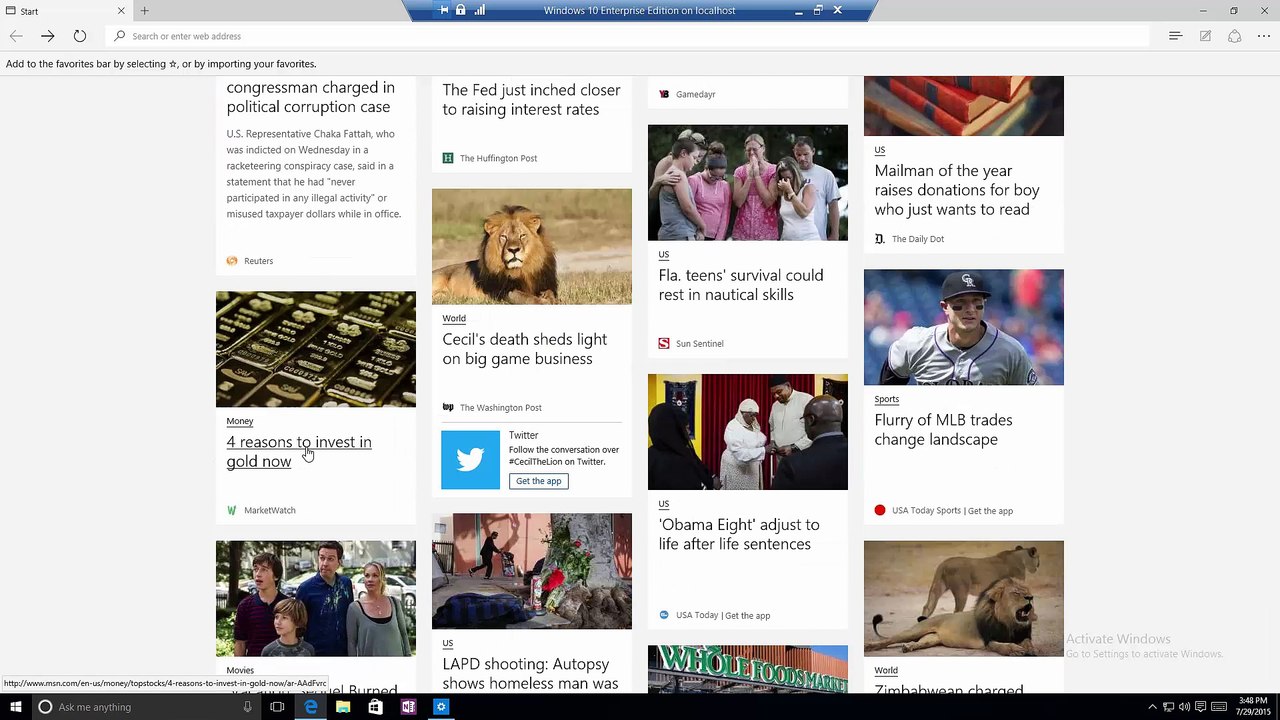
Task: Click the Washington Post source icon
Action: [448, 407]
